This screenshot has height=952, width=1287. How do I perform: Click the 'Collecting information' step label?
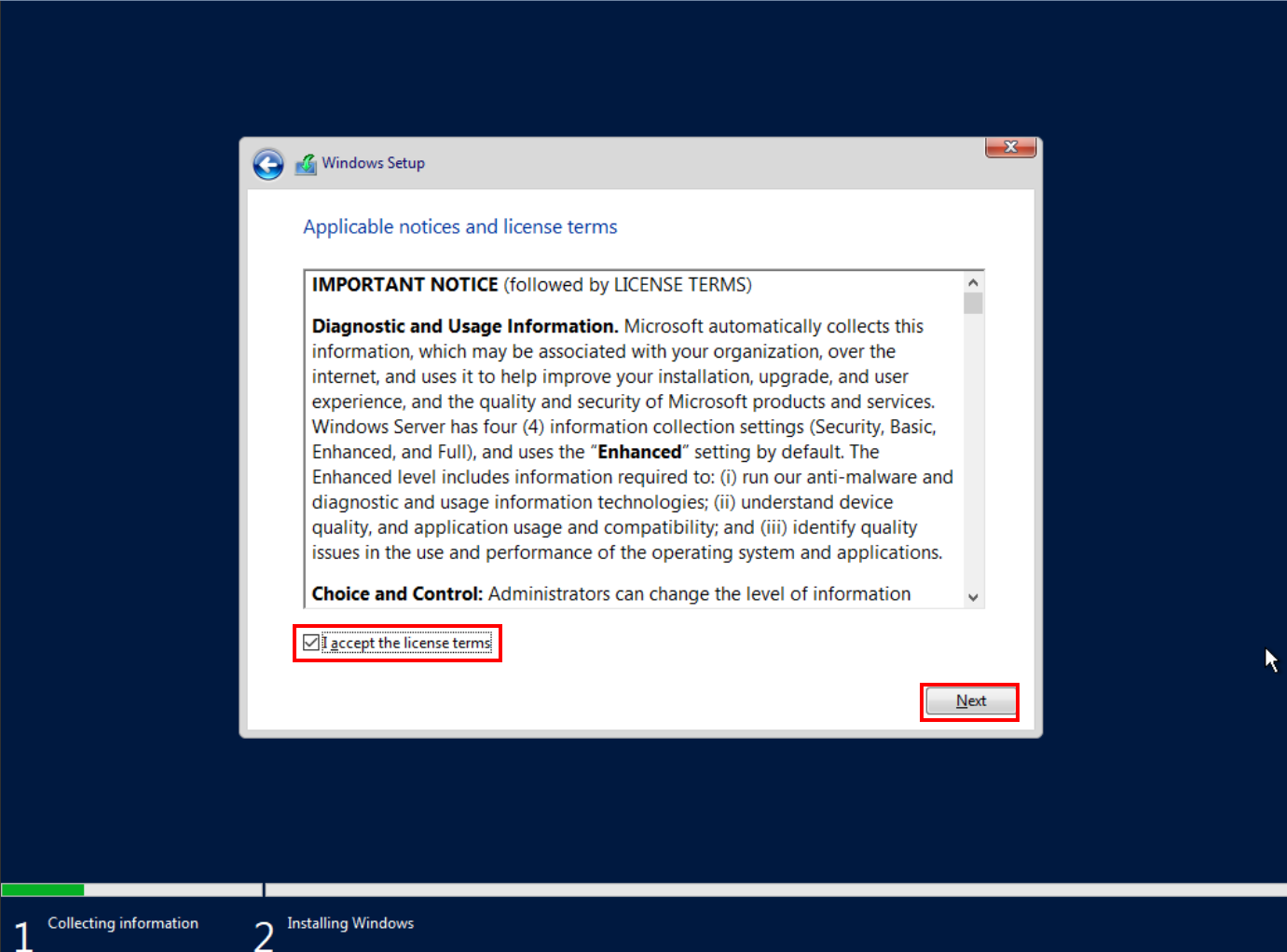(123, 923)
